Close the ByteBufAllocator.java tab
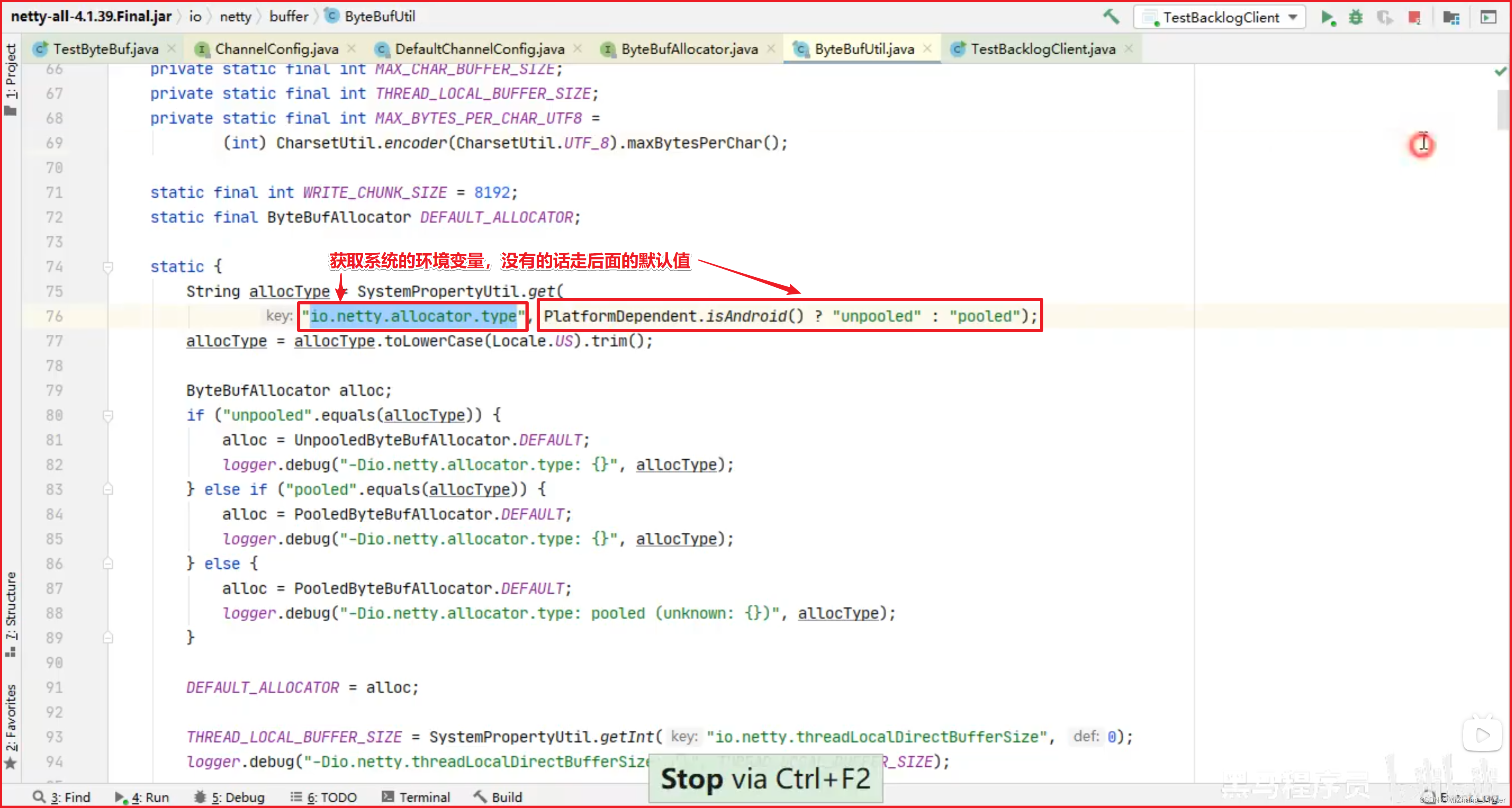The height and width of the screenshot is (808, 1512). (x=771, y=49)
